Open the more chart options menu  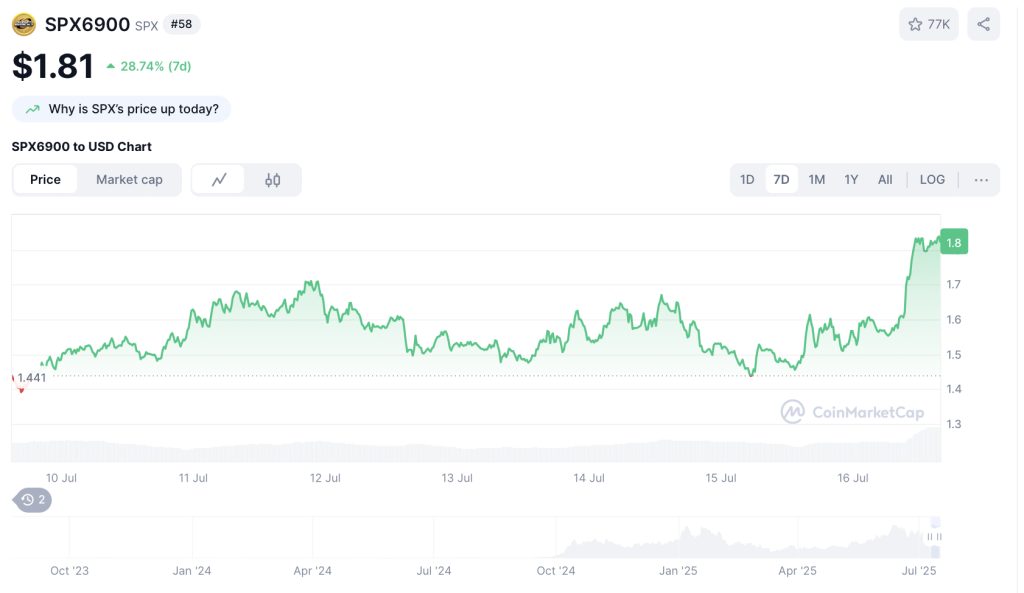[981, 180]
